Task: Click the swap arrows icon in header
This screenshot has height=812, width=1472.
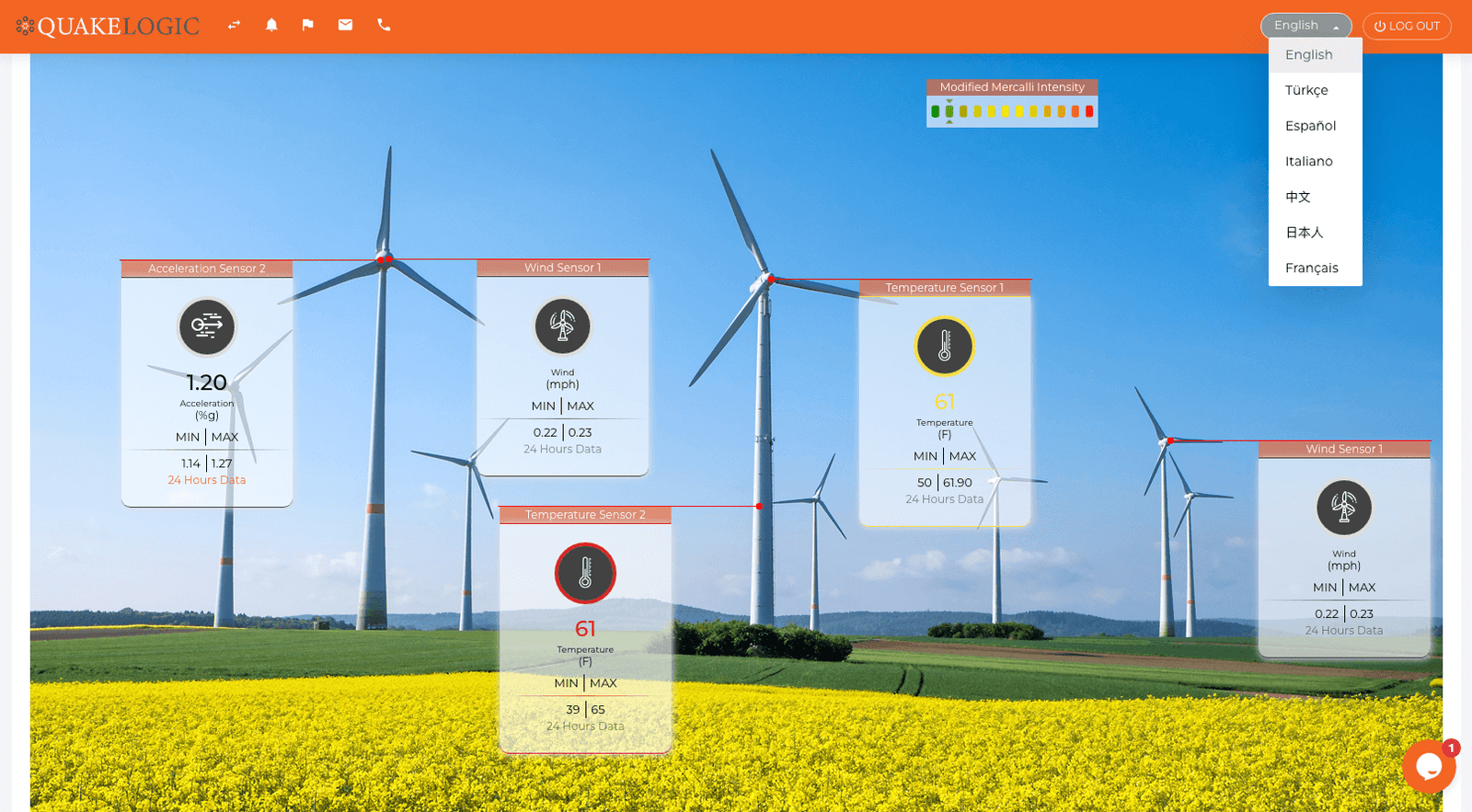Action: tap(234, 25)
